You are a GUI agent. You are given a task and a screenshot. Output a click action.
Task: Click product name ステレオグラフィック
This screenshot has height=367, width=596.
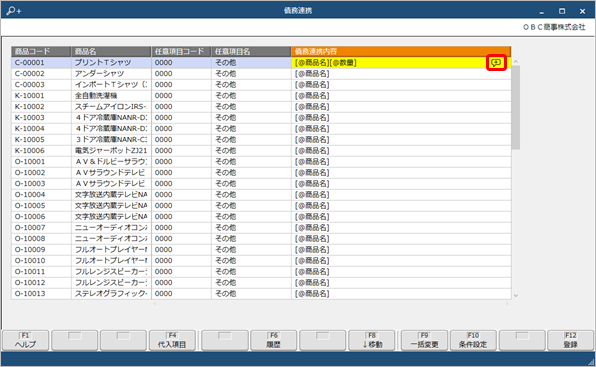click(x=111, y=294)
